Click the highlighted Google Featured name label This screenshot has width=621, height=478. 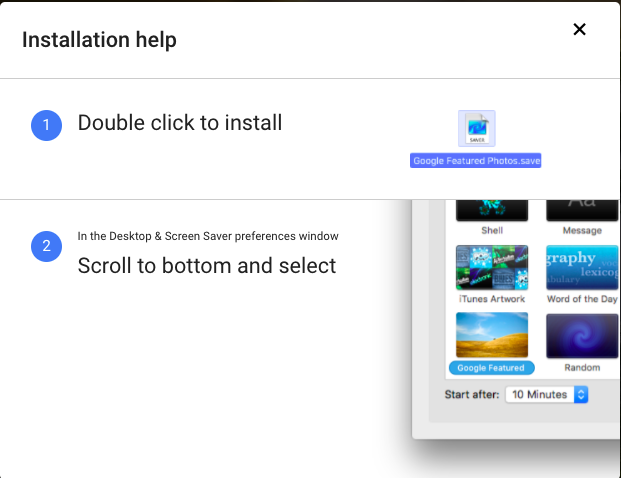point(491,368)
